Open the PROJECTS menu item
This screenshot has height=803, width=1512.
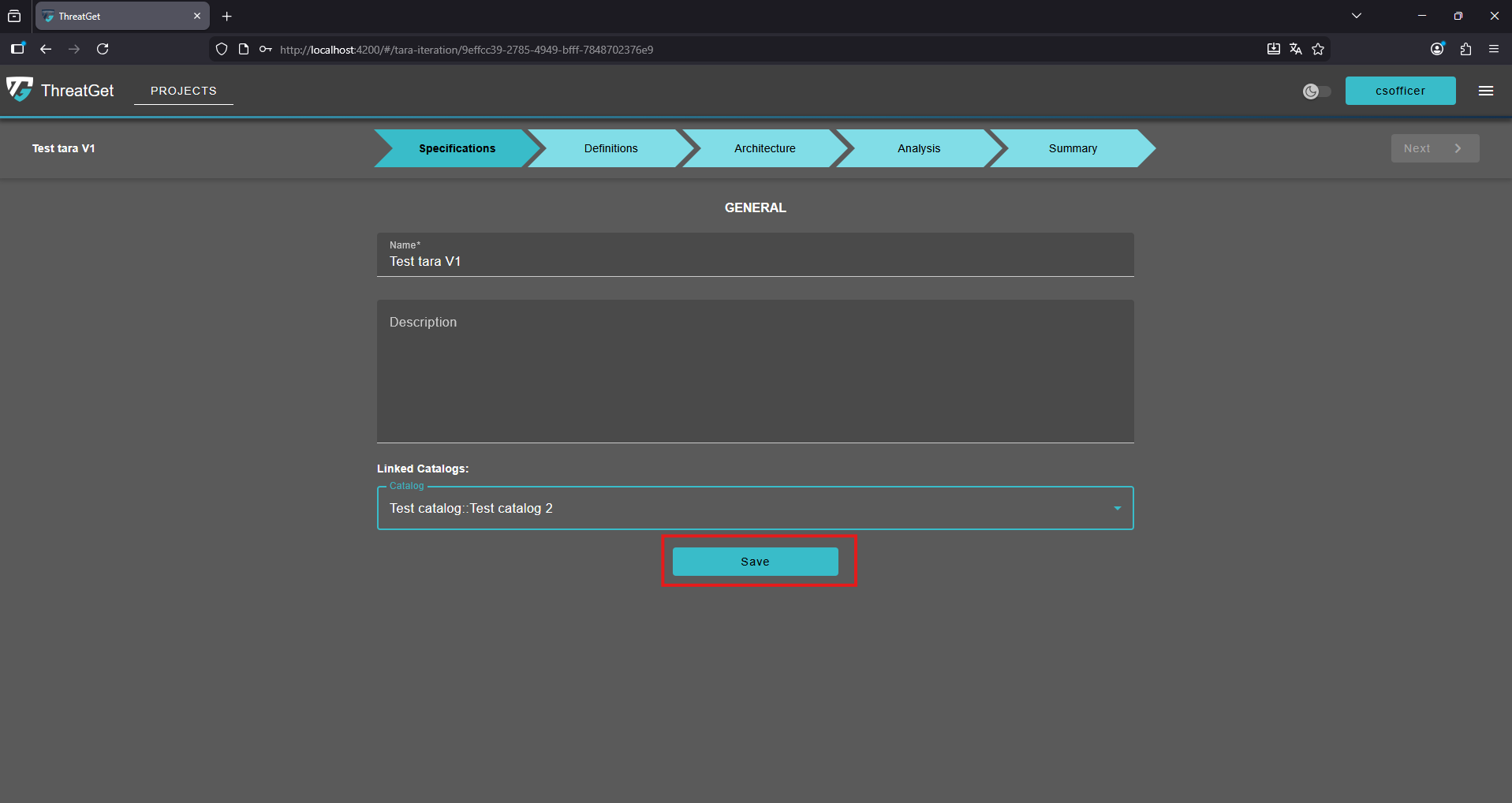pos(183,91)
